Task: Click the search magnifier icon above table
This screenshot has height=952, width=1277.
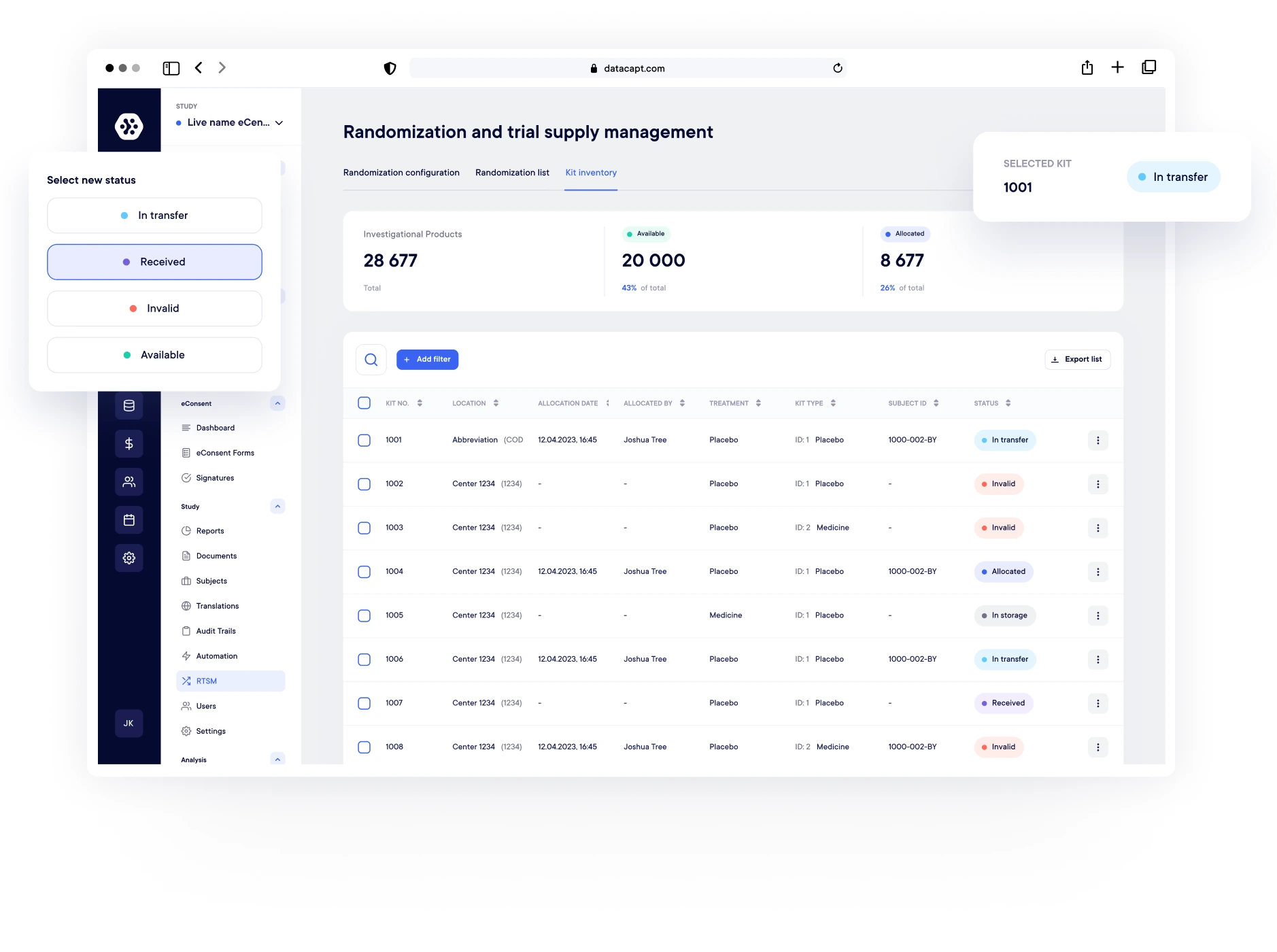Action: click(x=371, y=360)
